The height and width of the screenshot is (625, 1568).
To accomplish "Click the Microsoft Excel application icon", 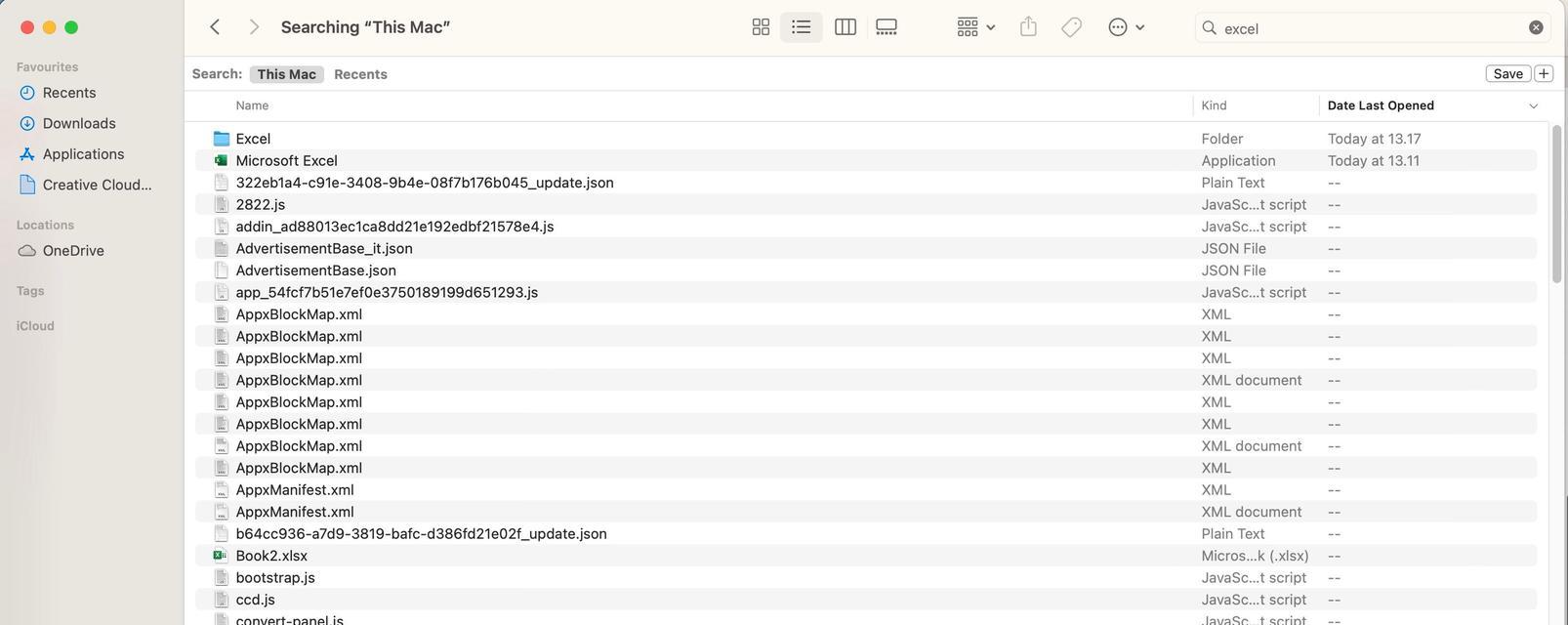I will [222, 160].
